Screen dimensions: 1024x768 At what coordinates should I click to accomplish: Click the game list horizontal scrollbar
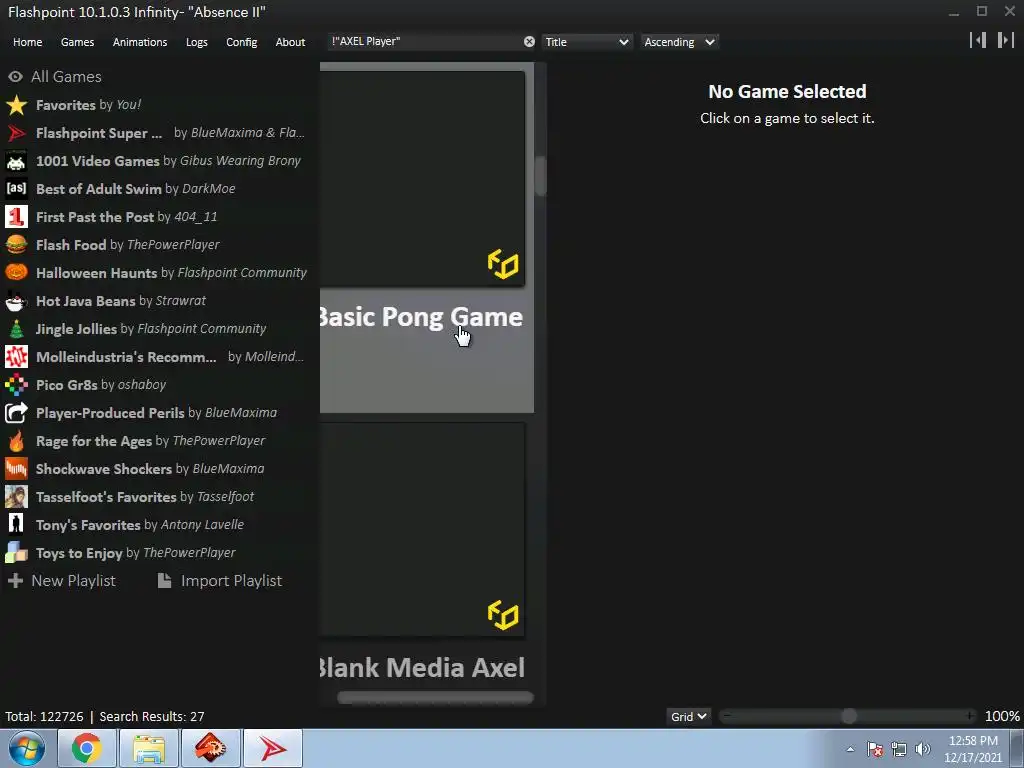point(436,697)
